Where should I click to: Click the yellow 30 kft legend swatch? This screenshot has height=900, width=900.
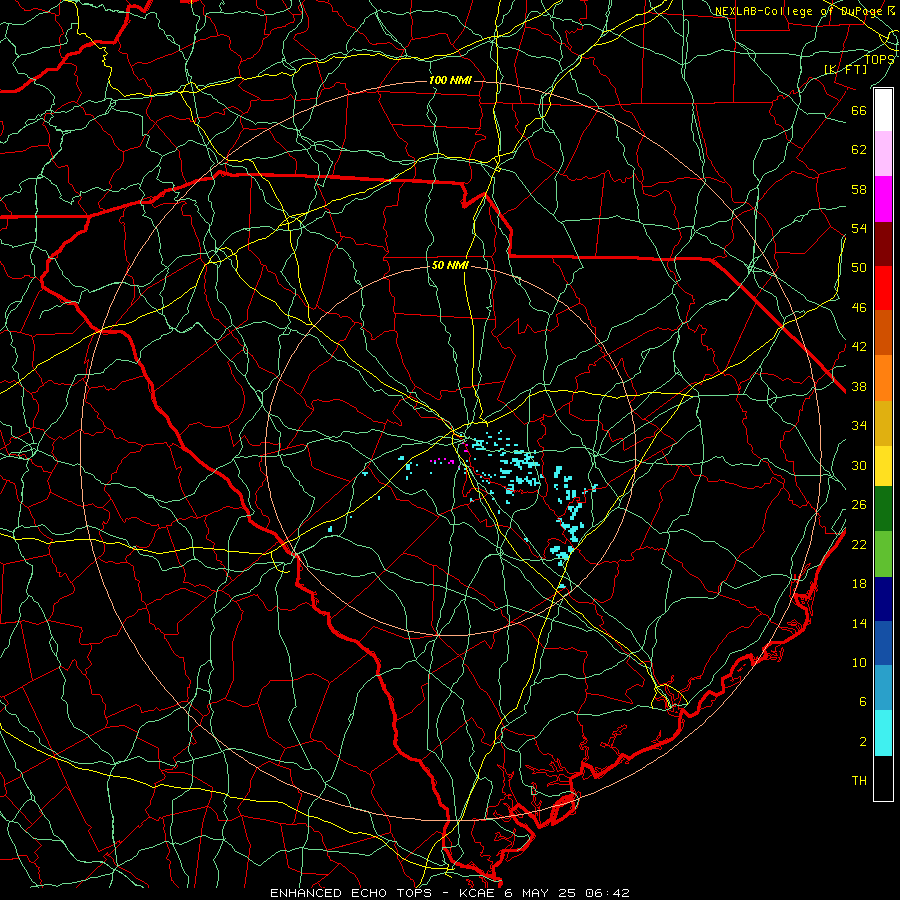(883, 466)
